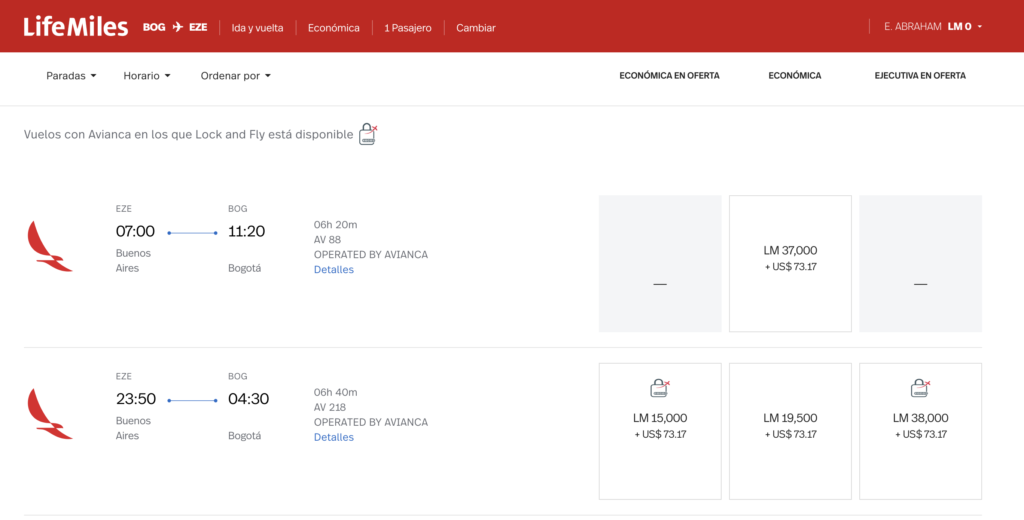Image resolution: width=1024 pixels, height=520 pixels.
Task: Click the Avianca logo for flight AV 88
Action: coord(49,246)
